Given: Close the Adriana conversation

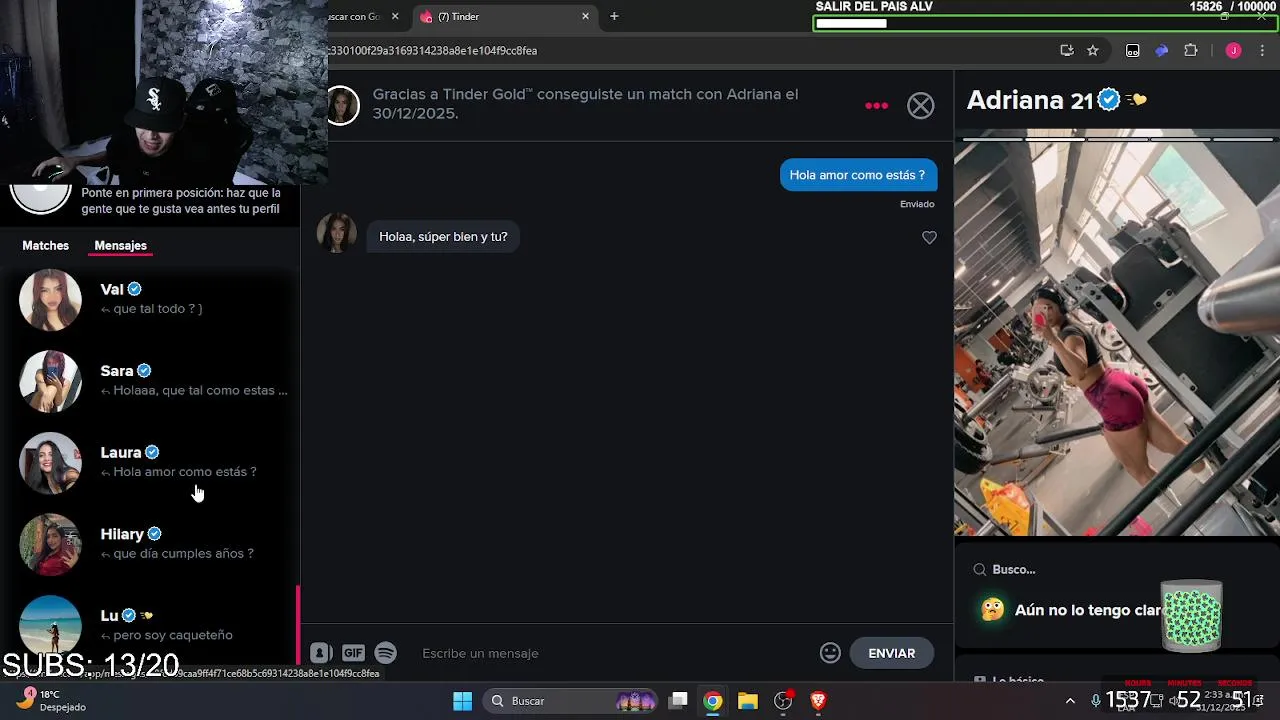Looking at the screenshot, I should coord(920,105).
